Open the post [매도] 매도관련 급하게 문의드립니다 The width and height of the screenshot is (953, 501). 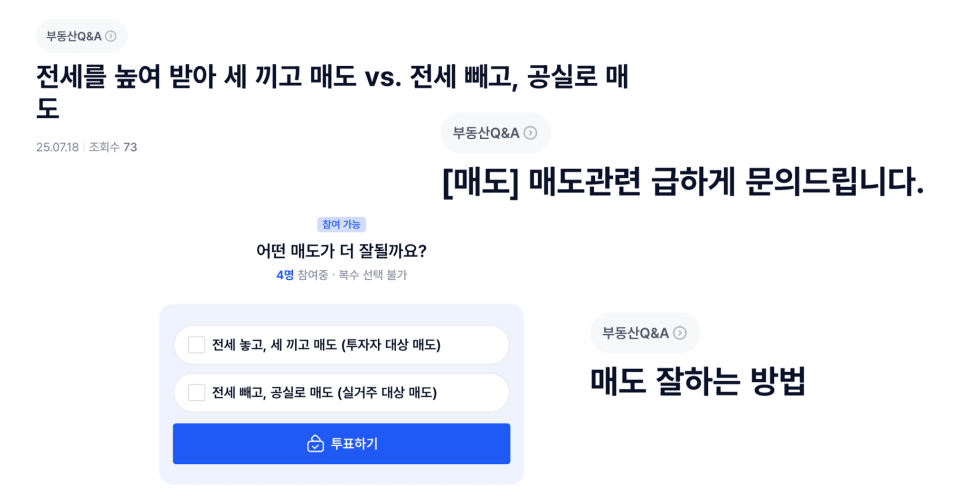(683, 182)
